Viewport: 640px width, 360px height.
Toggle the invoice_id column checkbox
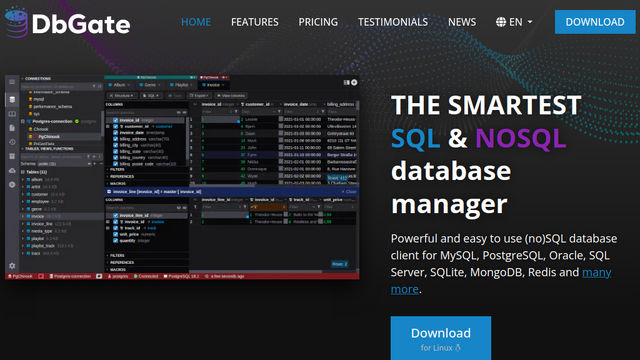pos(116,120)
